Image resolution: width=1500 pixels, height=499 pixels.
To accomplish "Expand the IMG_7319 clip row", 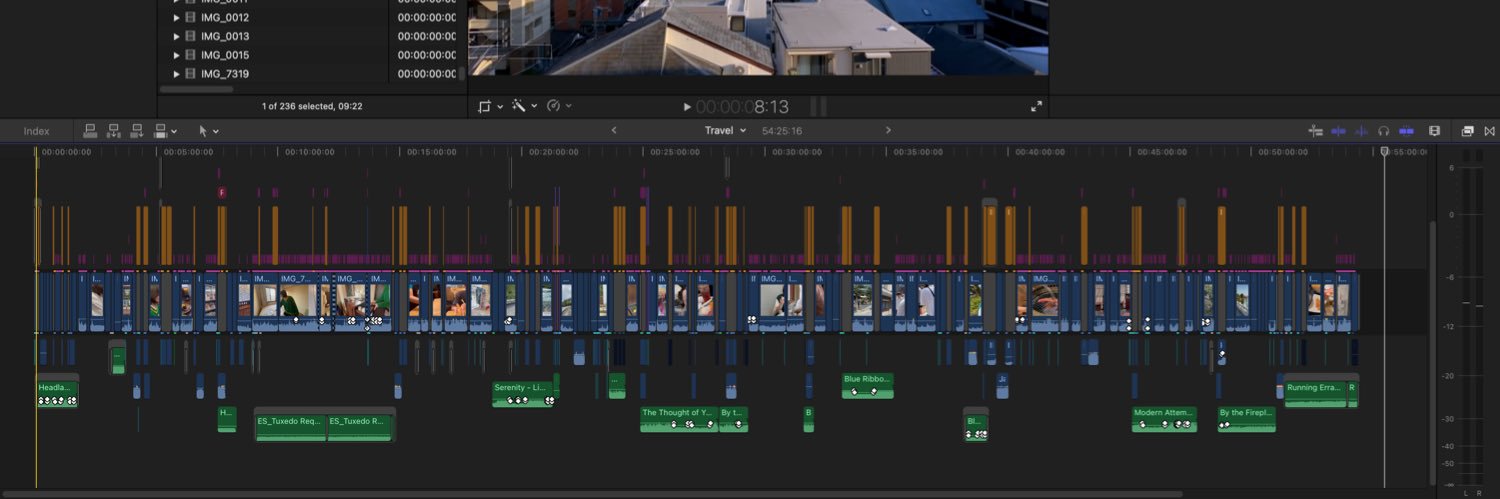I will pyautogui.click(x=177, y=74).
